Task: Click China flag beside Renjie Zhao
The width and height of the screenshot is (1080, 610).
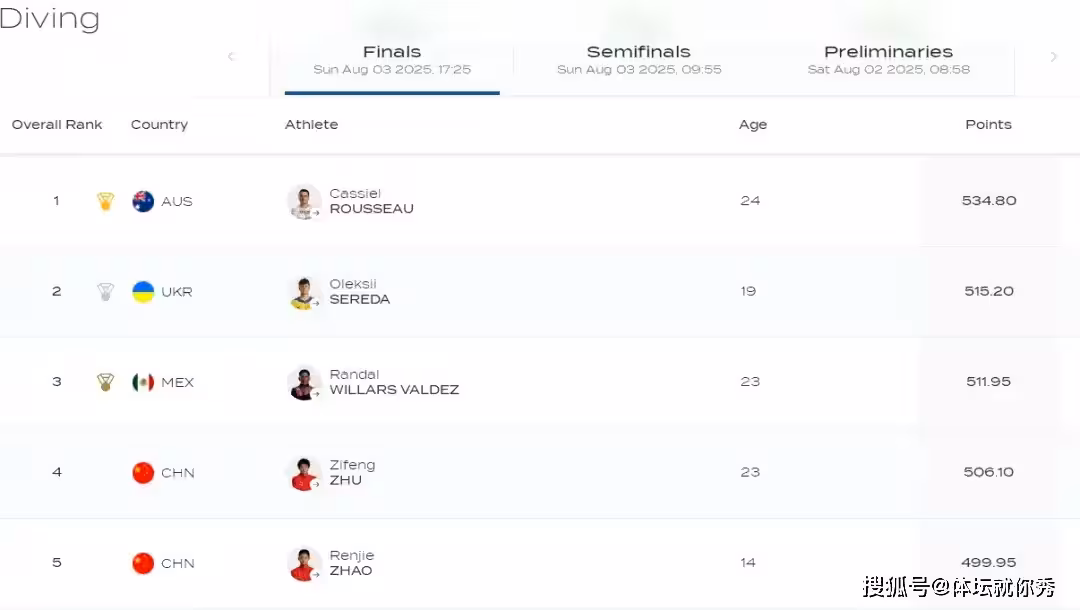Action: tap(143, 563)
